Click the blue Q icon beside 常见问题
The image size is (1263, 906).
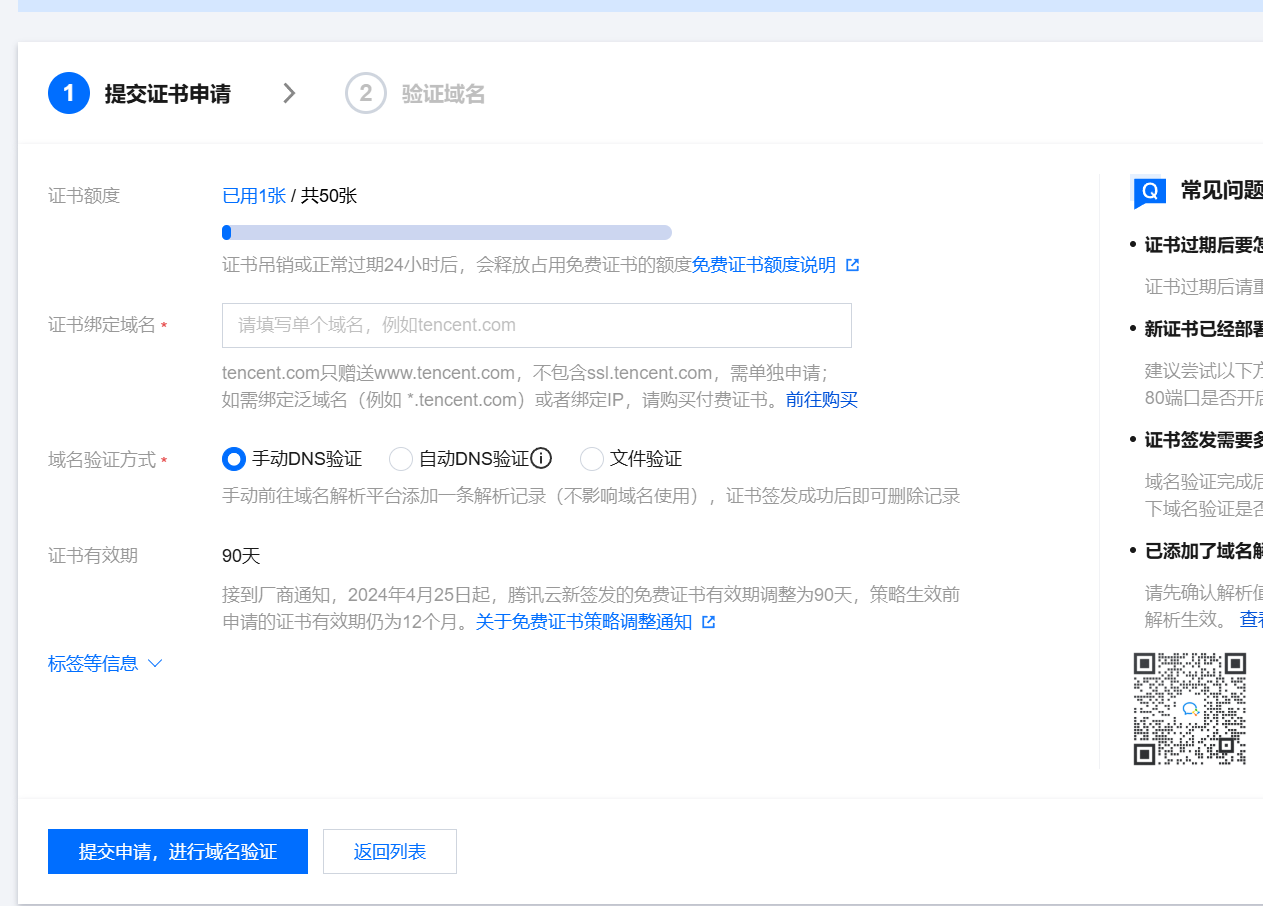[1149, 191]
